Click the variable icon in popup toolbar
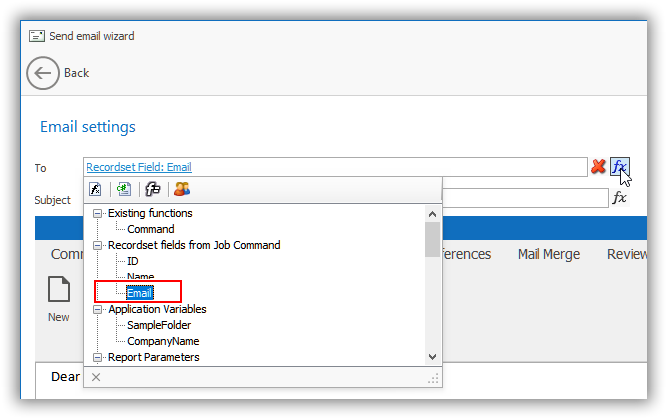The height and width of the screenshot is (419, 667). pyautogui.click(x=153, y=189)
